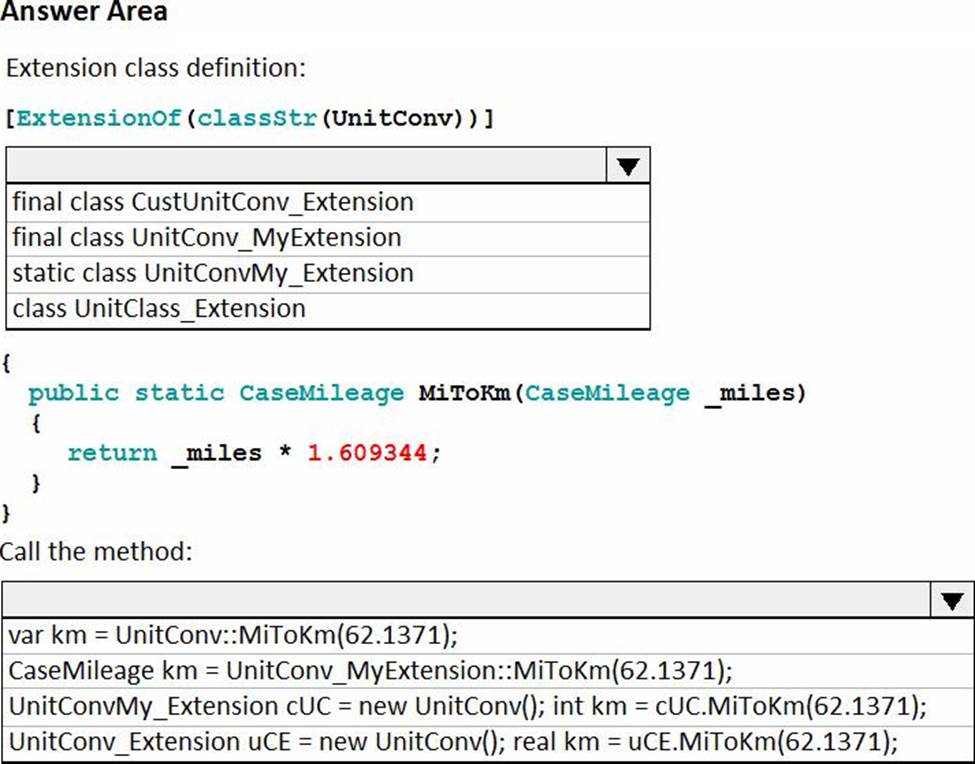Pick the 'UnitConvMy_Extension cUC = new UnitConv()' option

pos(468,706)
